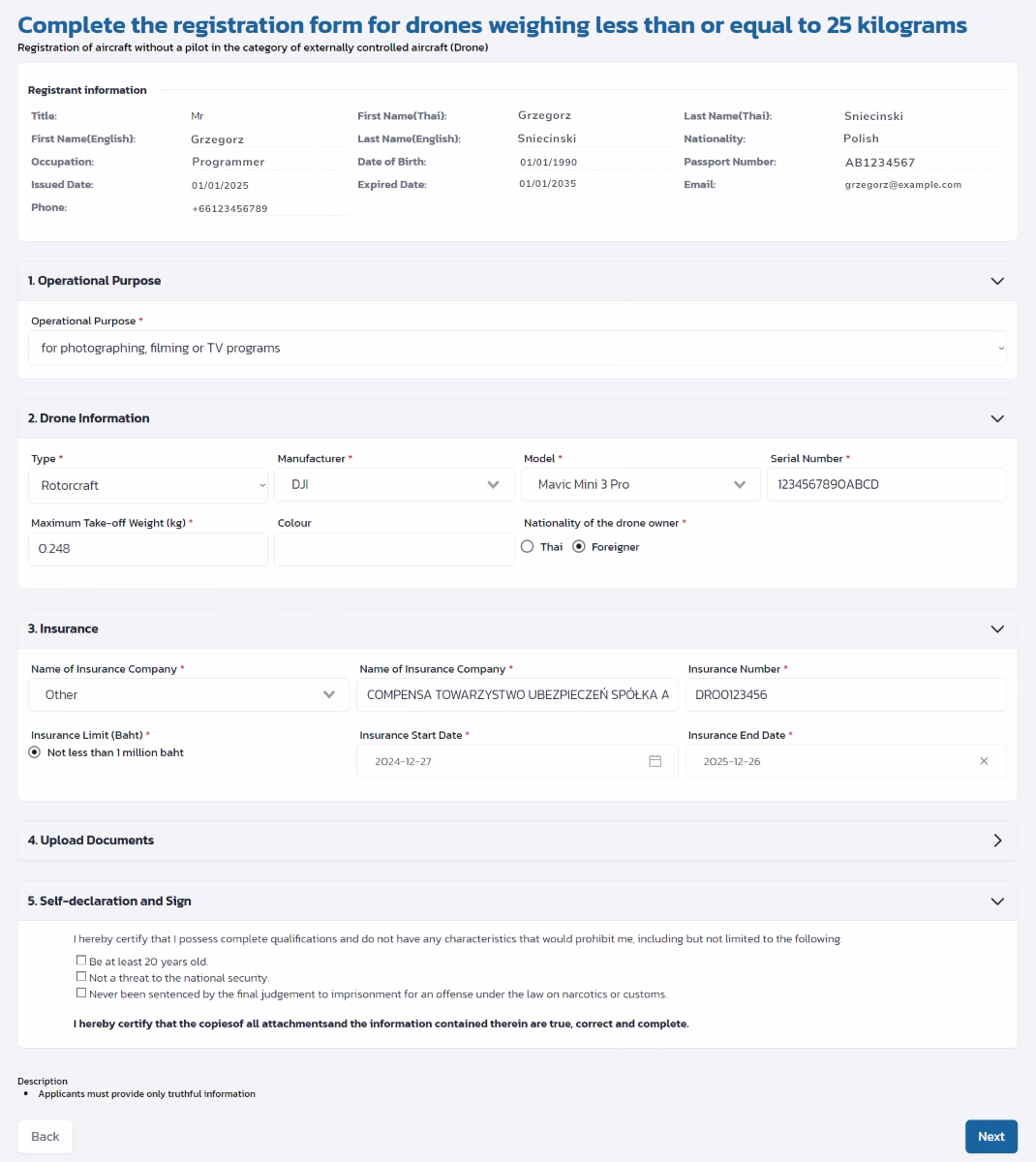Image resolution: width=1036 pixels, height=1162 pixels.
Task: Expand the Upload Documents section
Action: click(x=997, y=841)
